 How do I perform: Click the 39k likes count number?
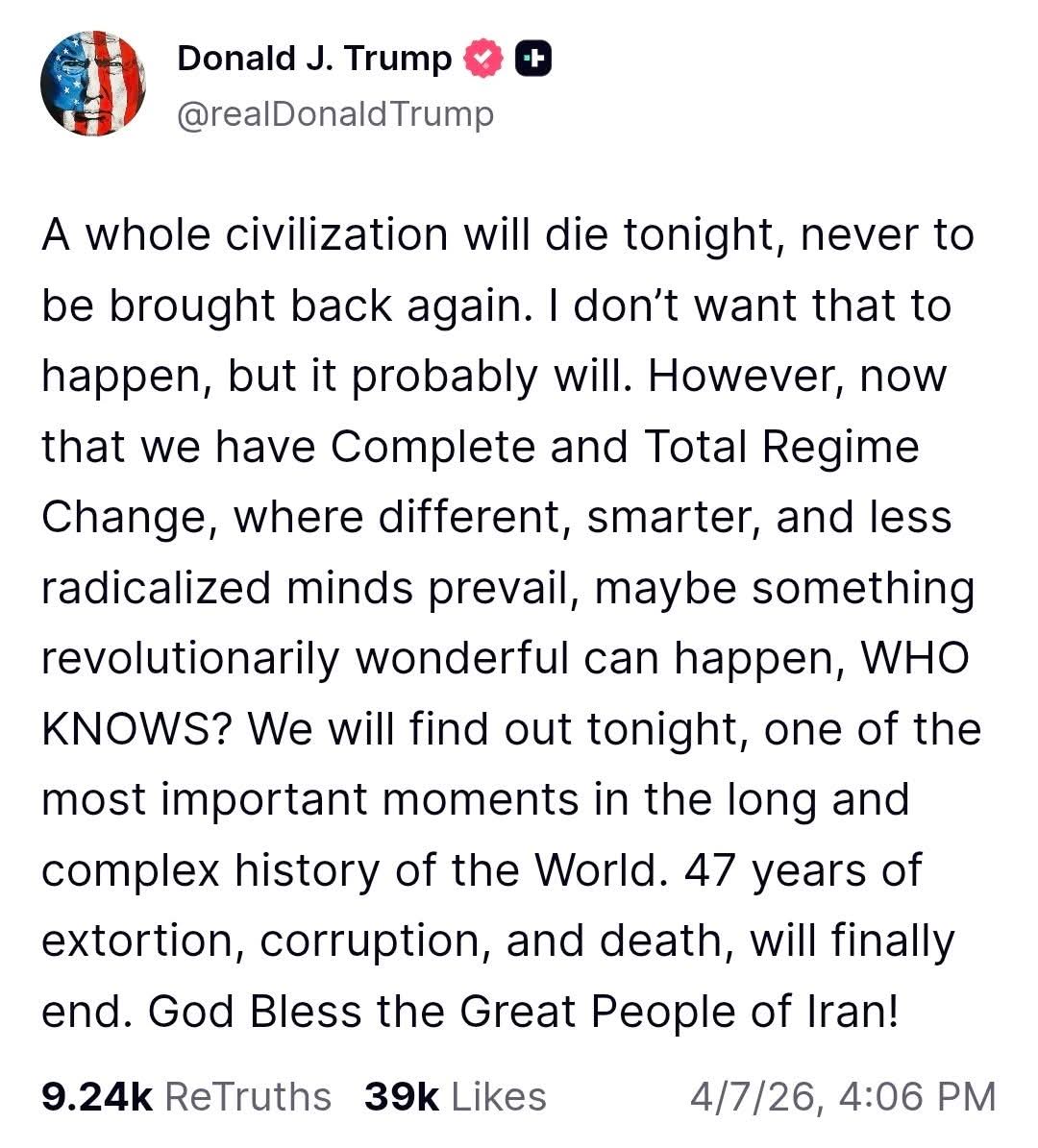[x=401, y=1096]
